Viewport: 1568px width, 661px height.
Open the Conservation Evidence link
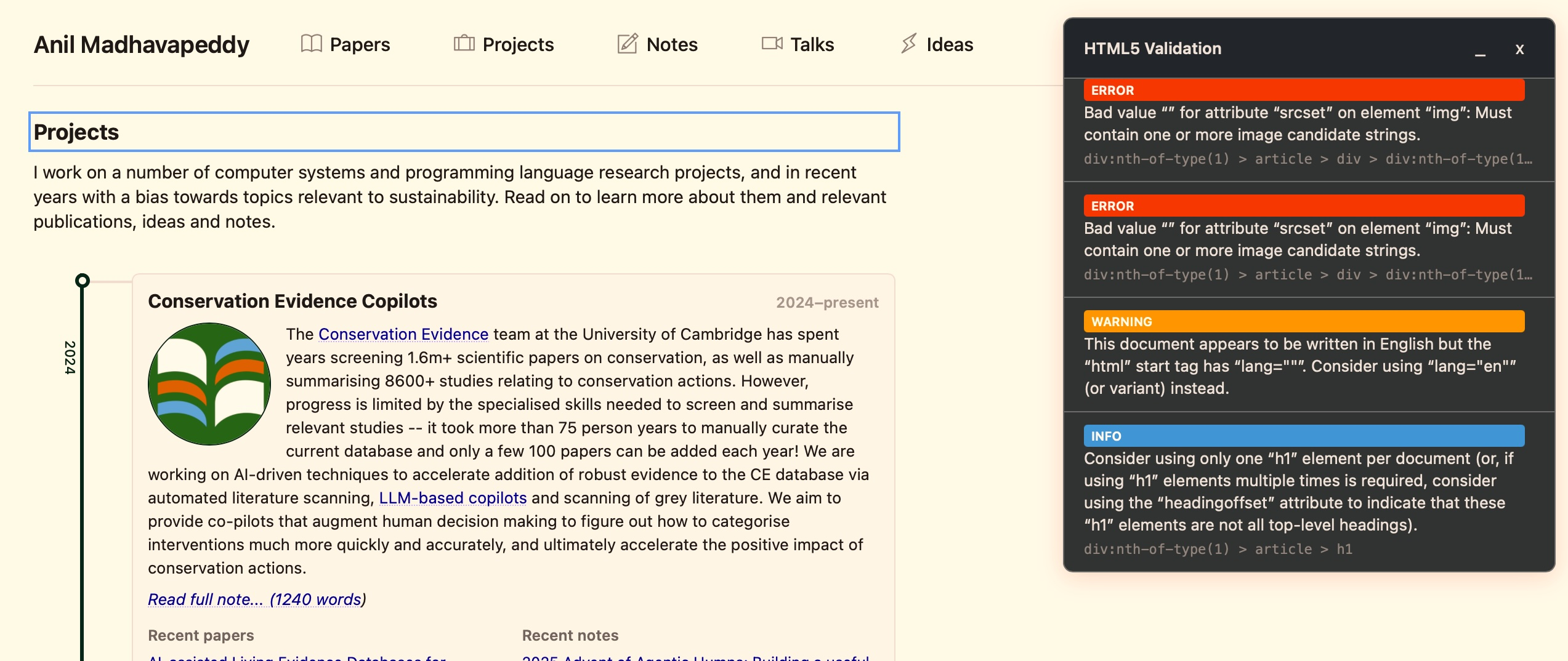click(x=403, y=334)
